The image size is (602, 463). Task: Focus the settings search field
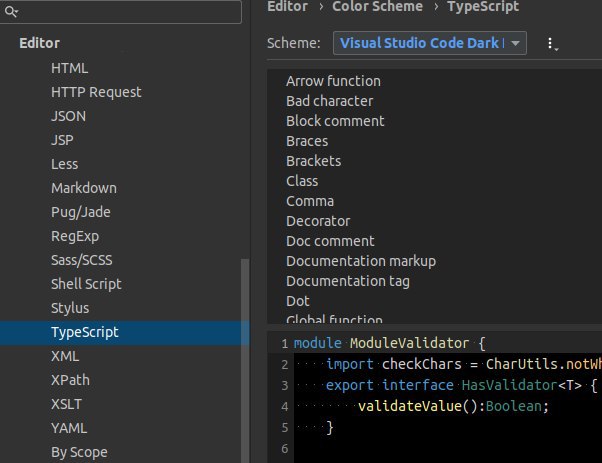coord(121,12)
